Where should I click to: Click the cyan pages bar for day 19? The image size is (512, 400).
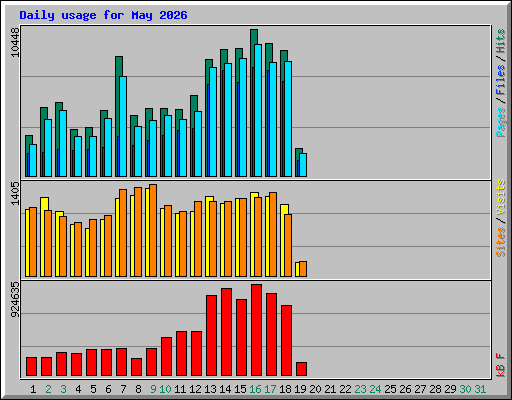tap(303, 165)
